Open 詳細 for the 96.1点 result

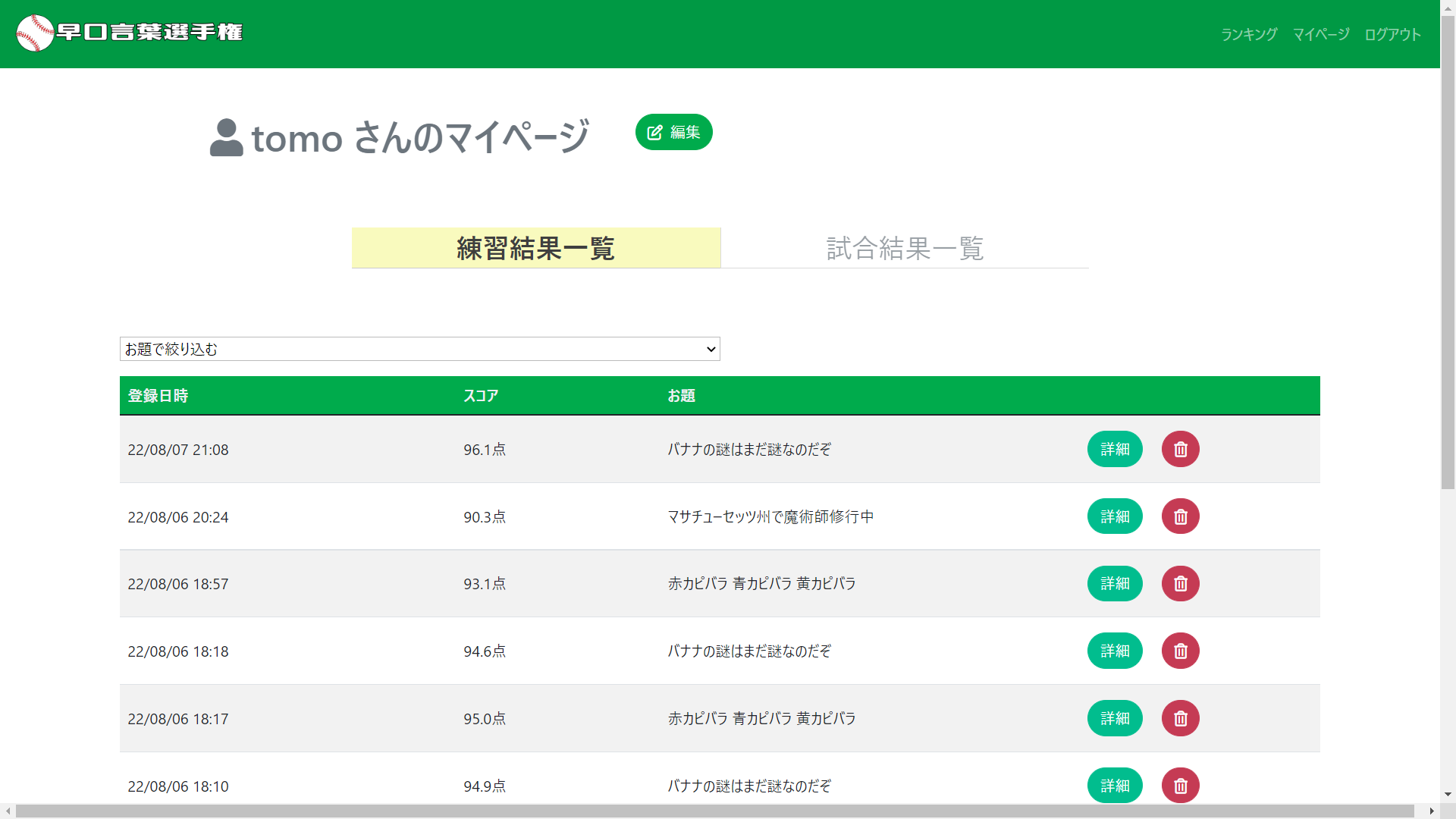click(1115, 449)
